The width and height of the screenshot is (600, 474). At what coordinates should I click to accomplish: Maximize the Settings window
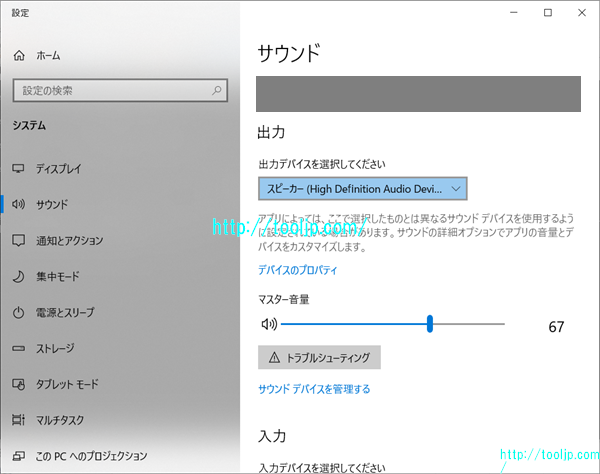click(548, 13)
